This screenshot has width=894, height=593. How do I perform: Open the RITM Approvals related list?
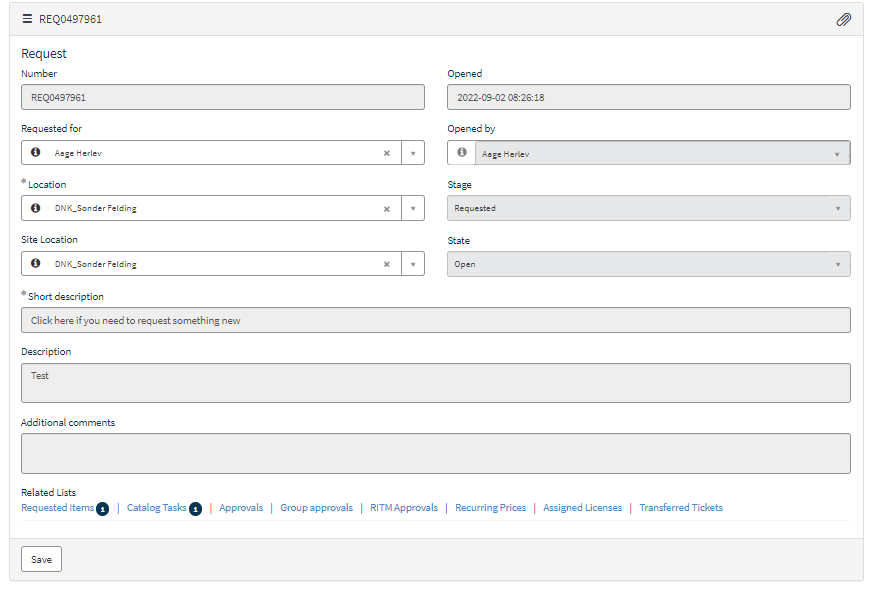click(403, 508)
